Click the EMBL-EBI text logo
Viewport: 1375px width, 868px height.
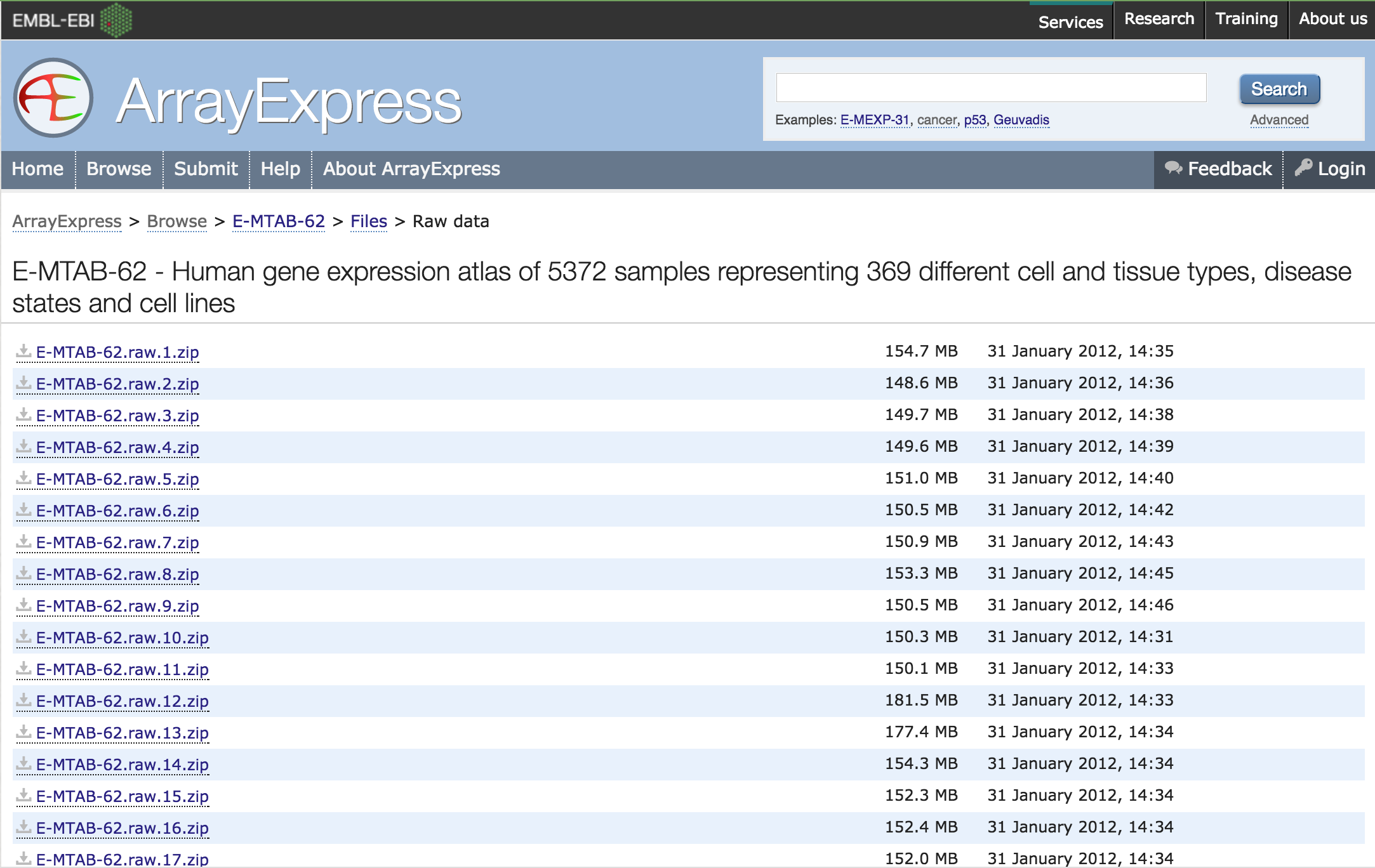pos(53,20)
